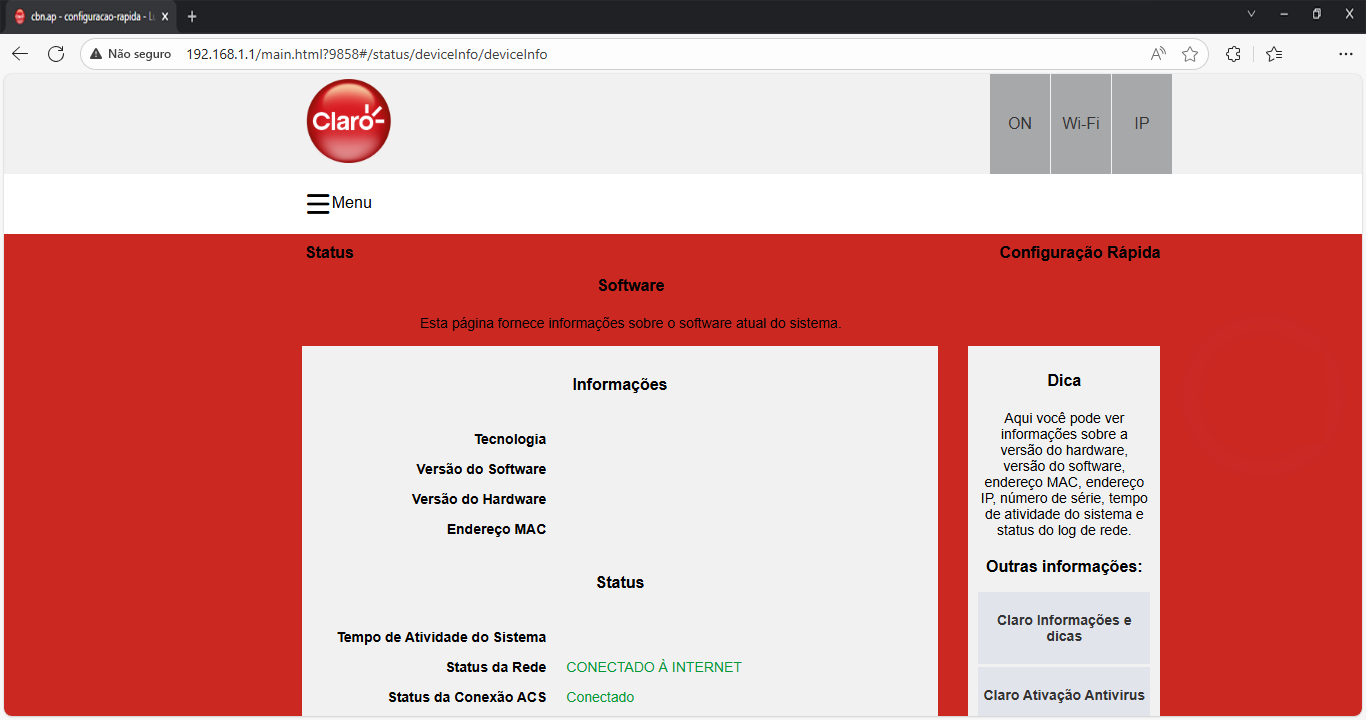Open Configuração Rápida

(x=1080, y=253)
